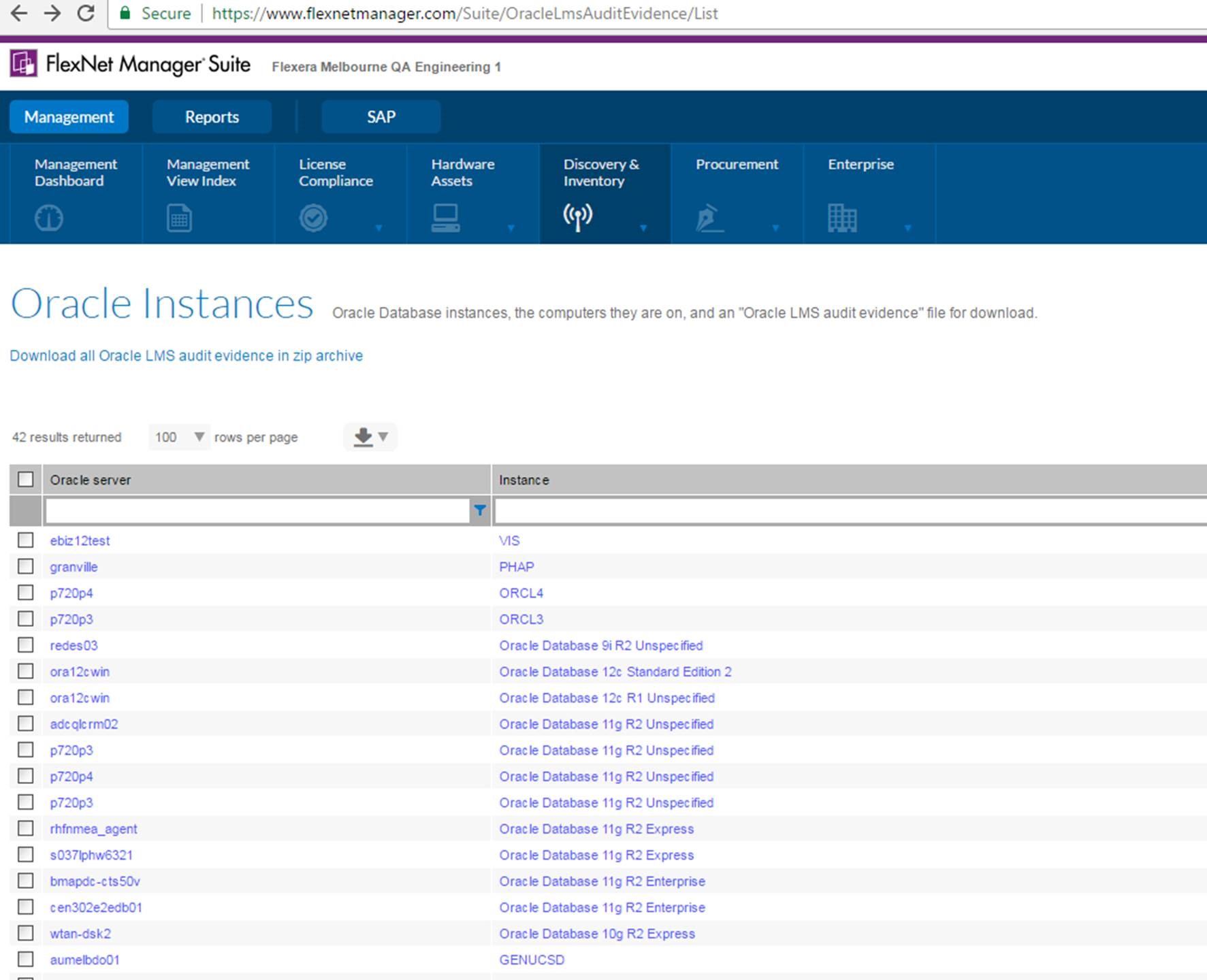
Task: Open Oracle Database 12c Standard Edition 2 link
Action: coord(615,672)
